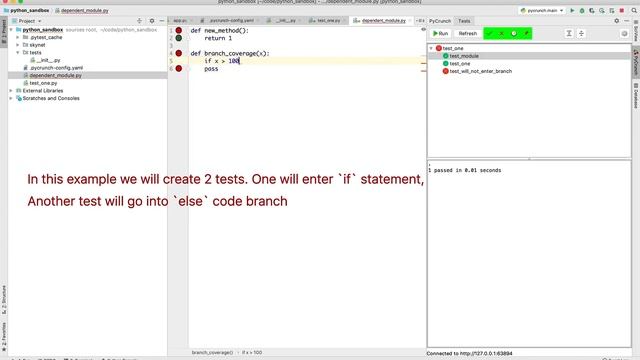Collapse python_sandbox root folder

pyautogui.click(x=11, y=30)
